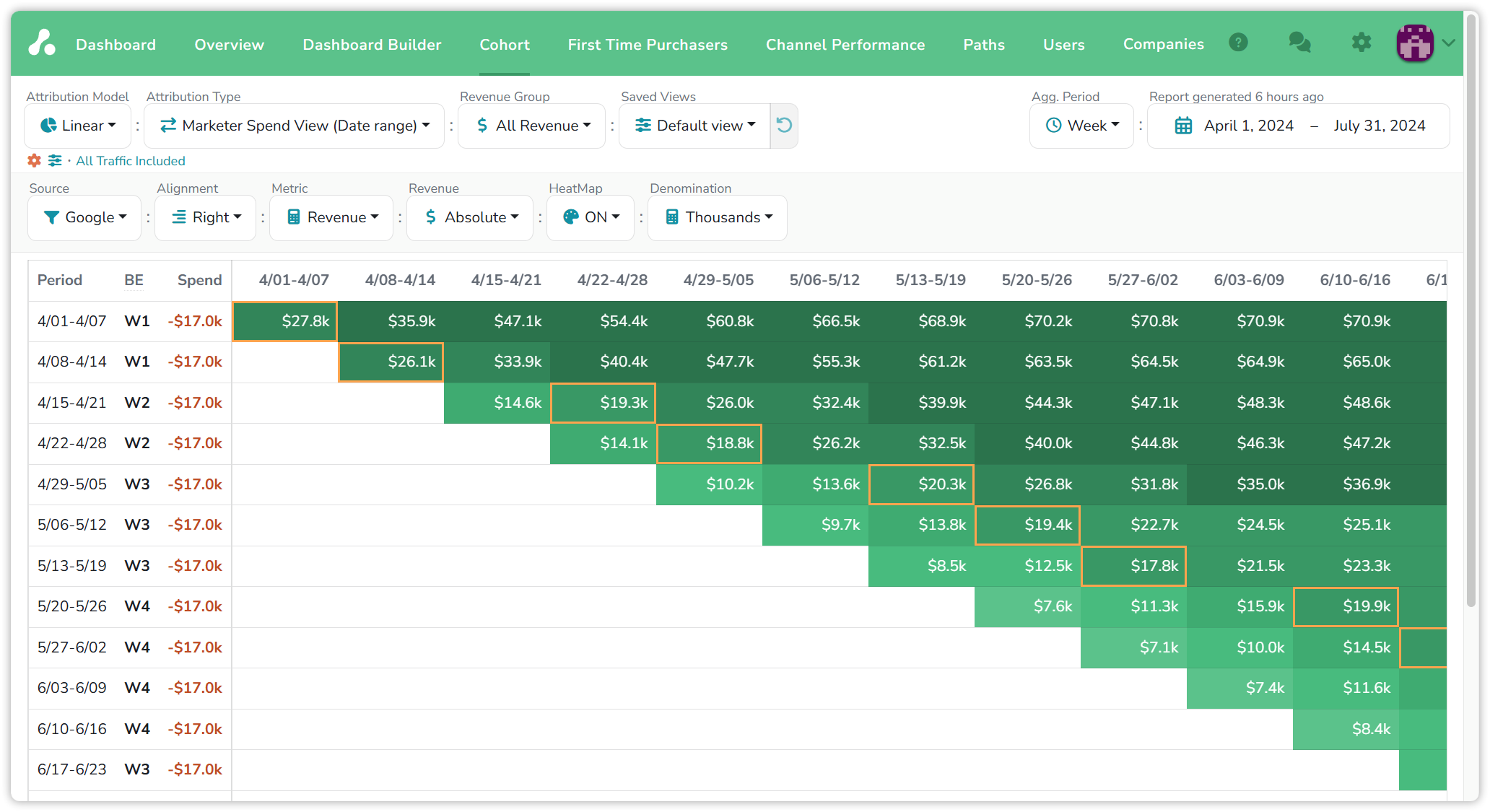Open the Right alignment dropdown
This screenshot has height=812, width=1490.
pyautogui.click(x=206, y=217)
